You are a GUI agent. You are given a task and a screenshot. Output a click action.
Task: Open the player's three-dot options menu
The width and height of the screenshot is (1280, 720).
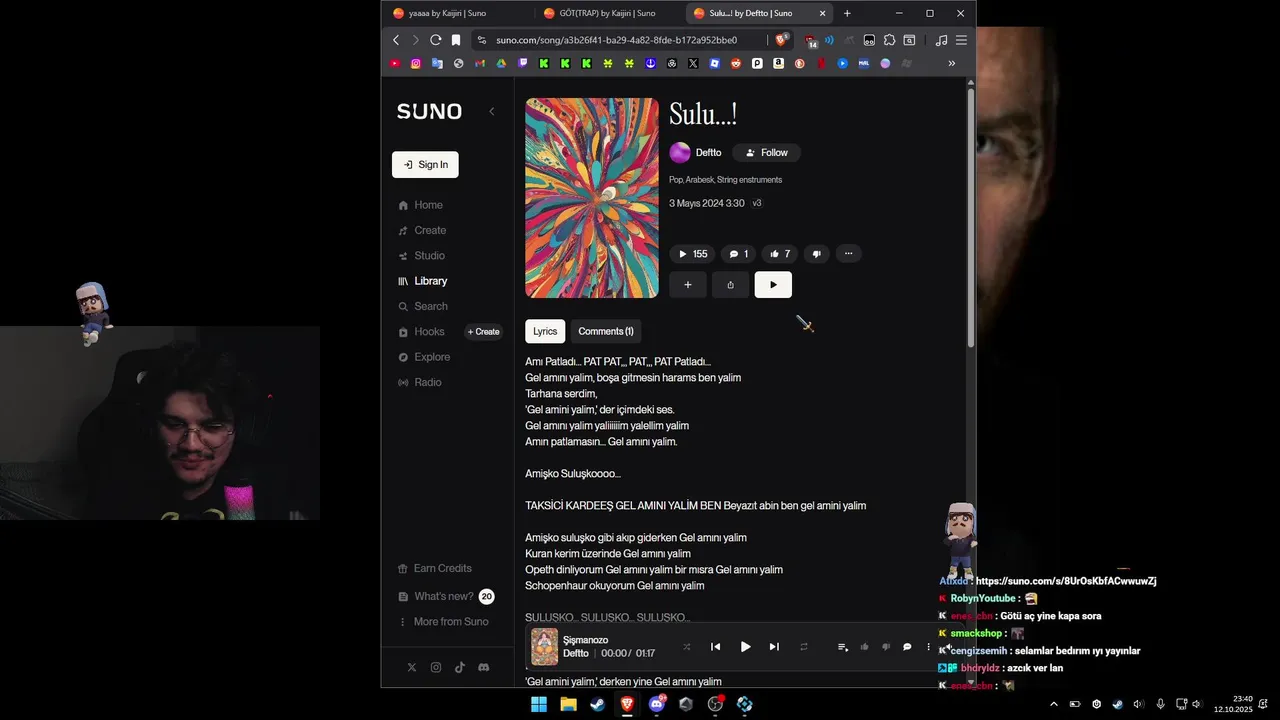coord(928,647)
